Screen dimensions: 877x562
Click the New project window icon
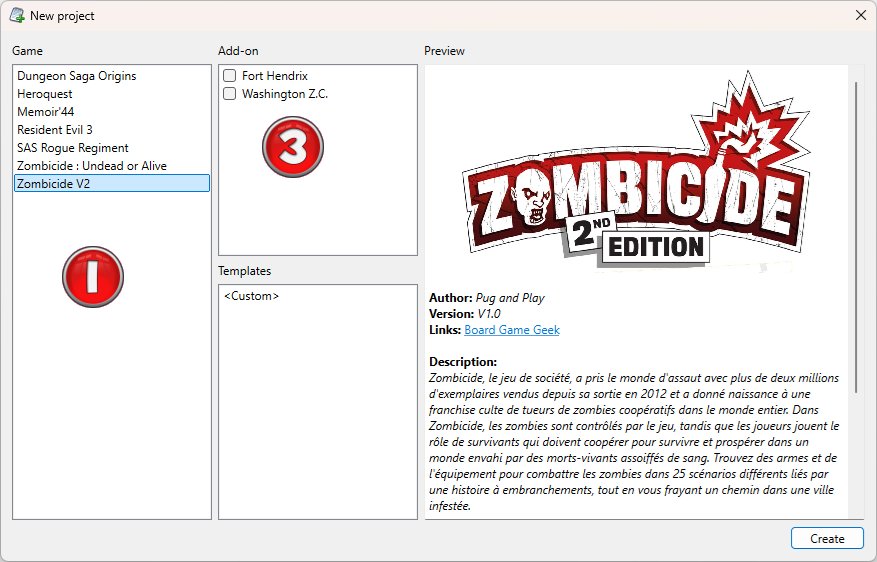pyautogui.click(x=17, y=16)
